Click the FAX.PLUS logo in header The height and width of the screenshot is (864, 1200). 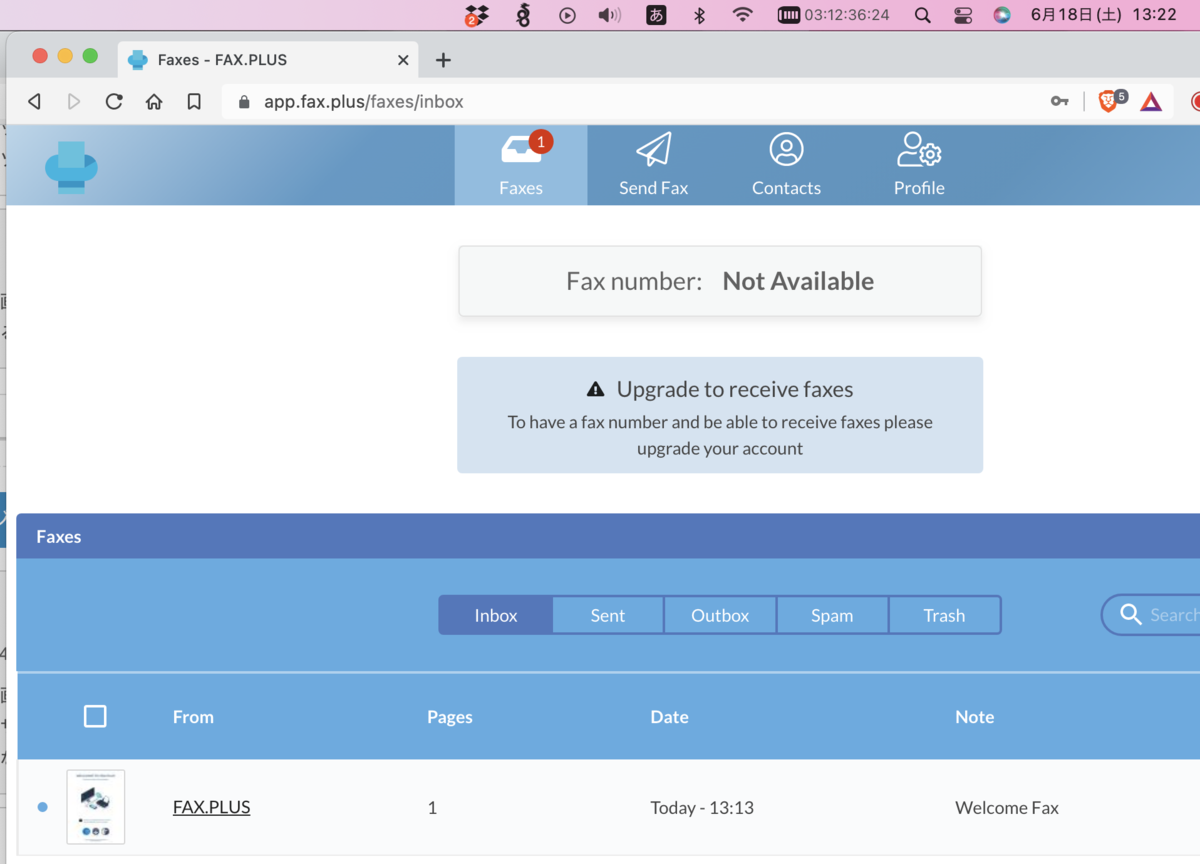(x=71, y=167)
